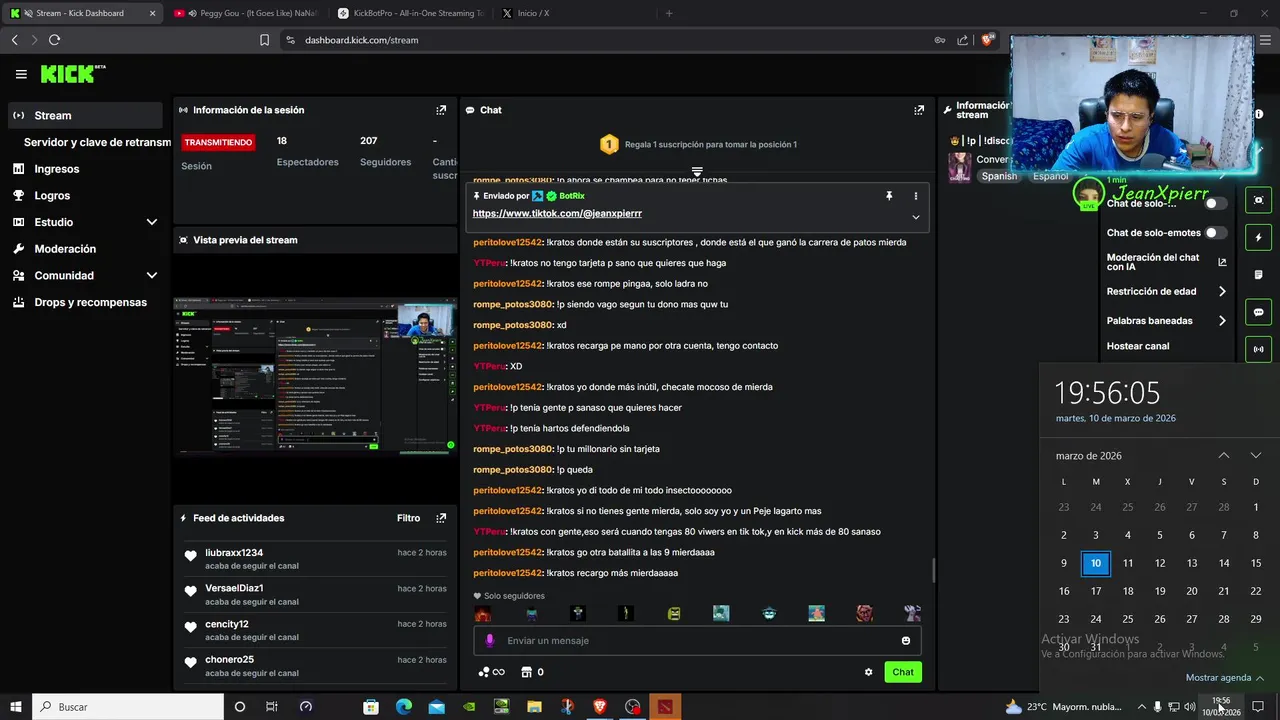
Task: Open Servidor y clave de retransmisión
Action: (97, 142)
